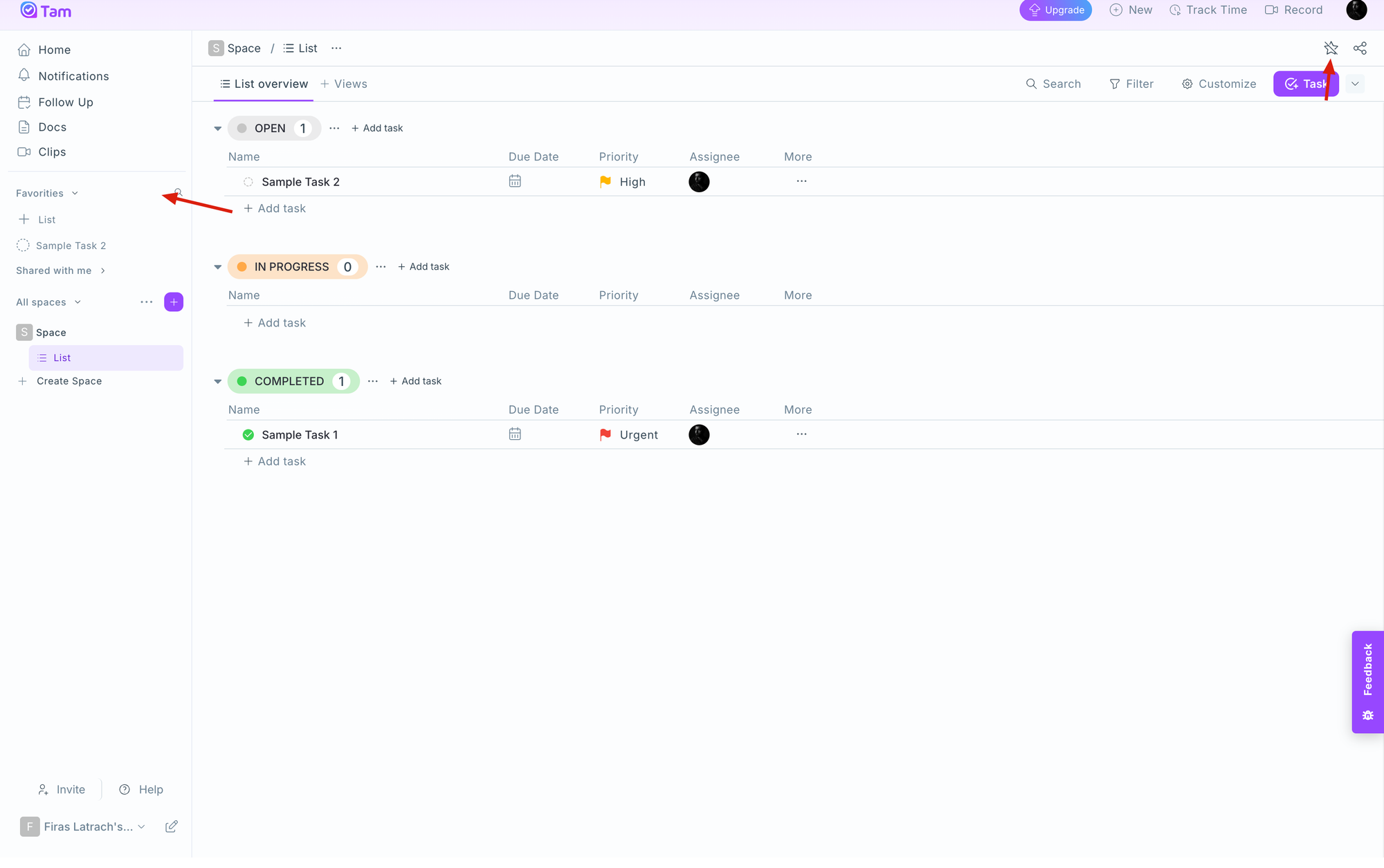
Task: Favorite this list with the star icon
Action: pos(1331,48)
